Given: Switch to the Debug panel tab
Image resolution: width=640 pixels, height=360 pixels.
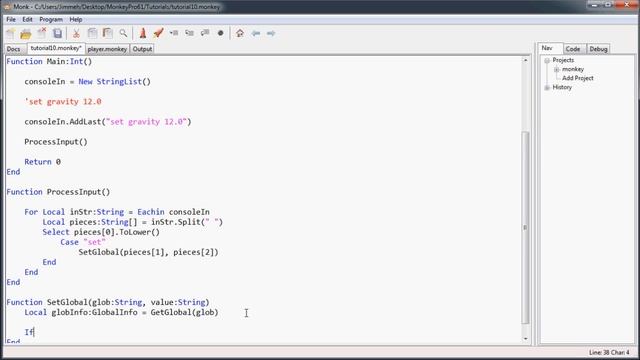Looking at the screenshot, I should [598, 49].
